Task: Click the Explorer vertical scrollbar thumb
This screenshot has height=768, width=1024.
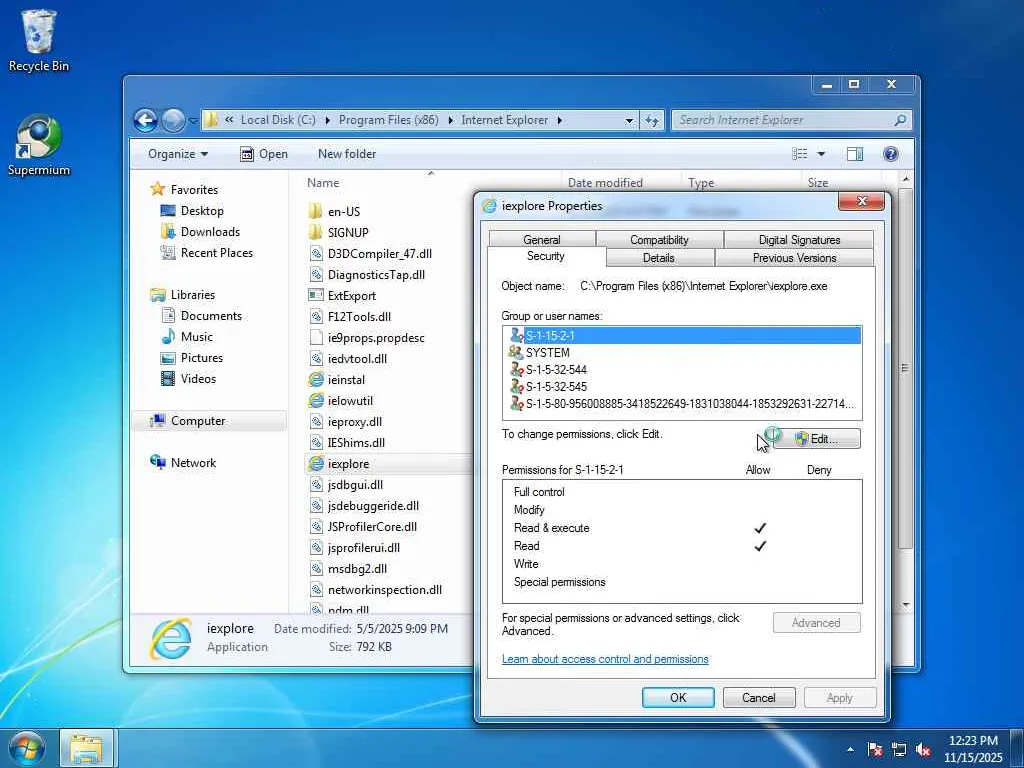Action: (904, 368)
